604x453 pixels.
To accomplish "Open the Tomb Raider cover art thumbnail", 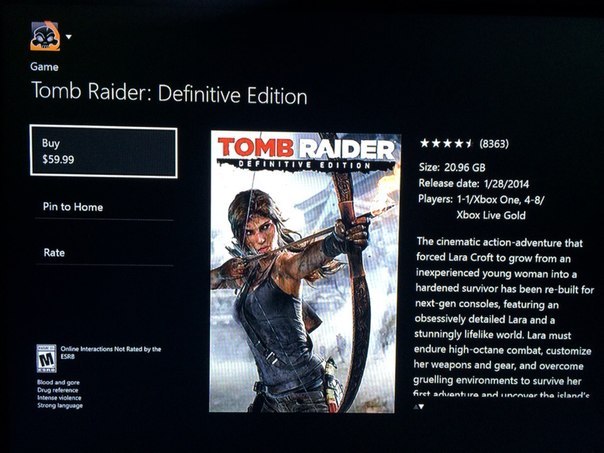I will (304, 272).
